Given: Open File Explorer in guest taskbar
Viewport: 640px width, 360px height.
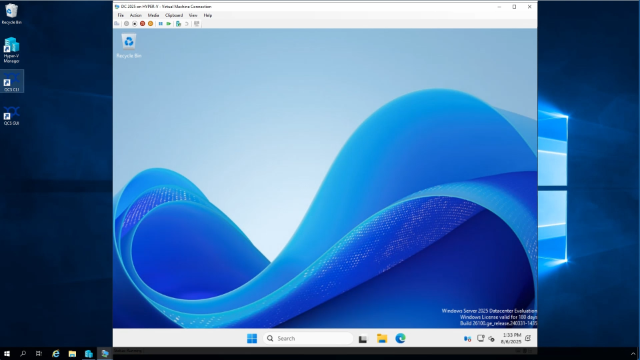Looking at the screenshot, I should [382, 338].
